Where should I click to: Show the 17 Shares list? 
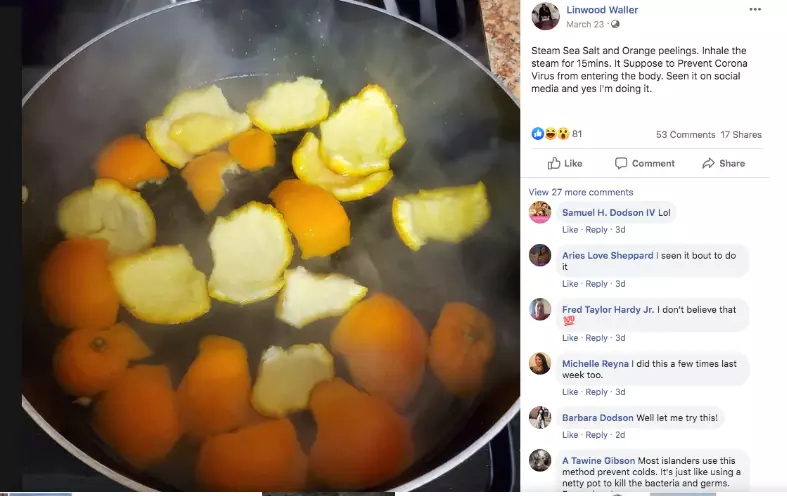[x=741, y=135]
